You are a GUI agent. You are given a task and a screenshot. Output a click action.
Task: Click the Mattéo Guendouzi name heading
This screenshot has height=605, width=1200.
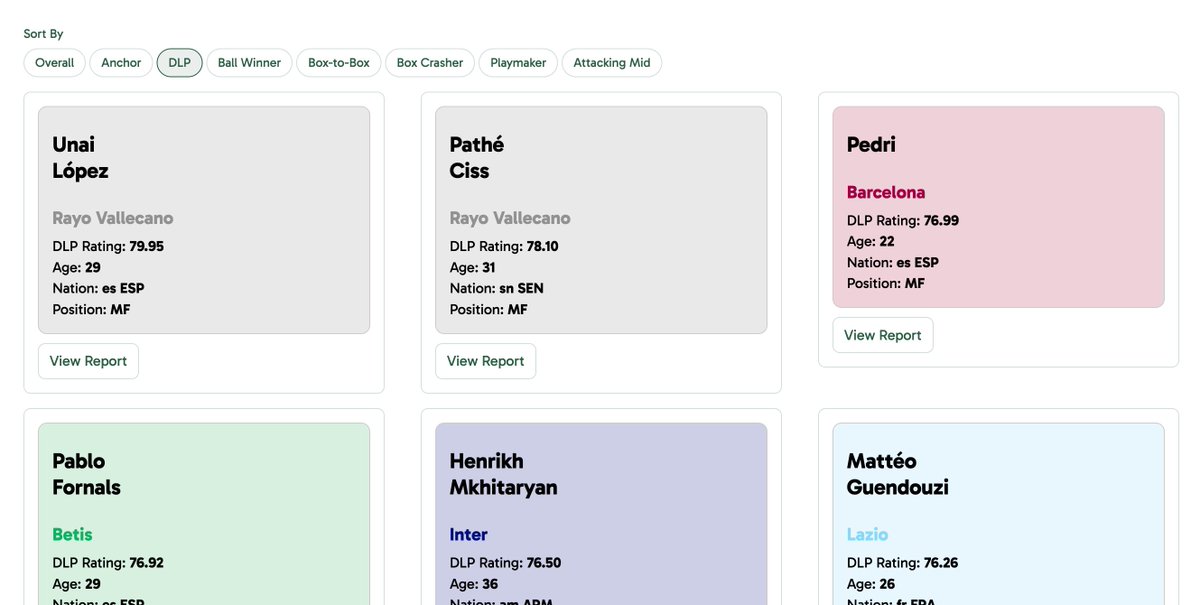(x=897, y=474)
